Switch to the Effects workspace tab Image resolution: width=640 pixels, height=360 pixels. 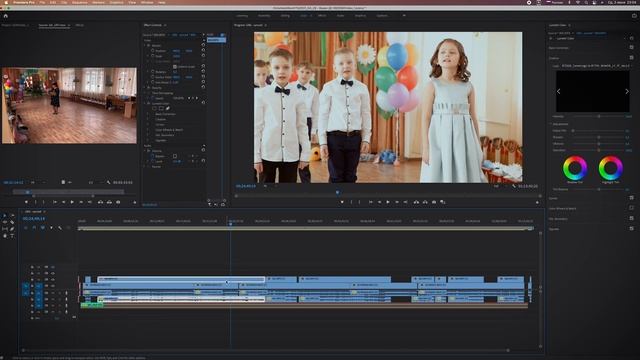coord(322,16)
